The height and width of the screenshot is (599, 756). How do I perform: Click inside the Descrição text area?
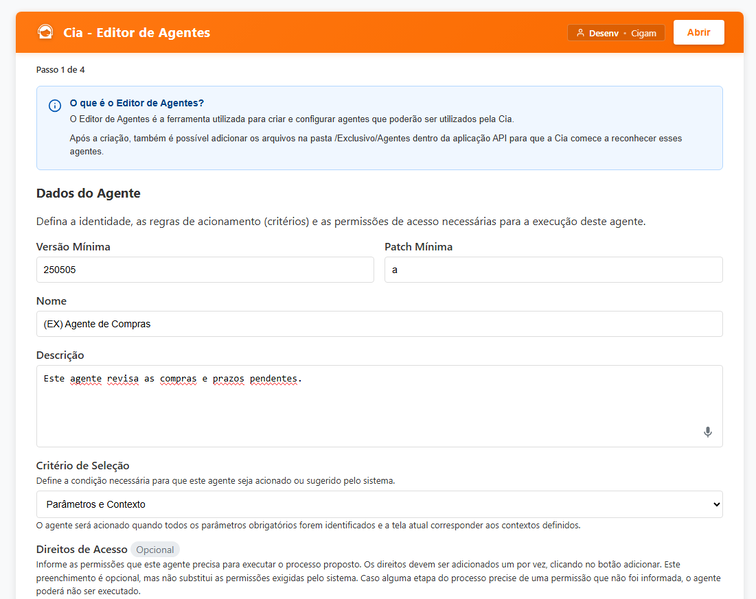pos(379,406)
